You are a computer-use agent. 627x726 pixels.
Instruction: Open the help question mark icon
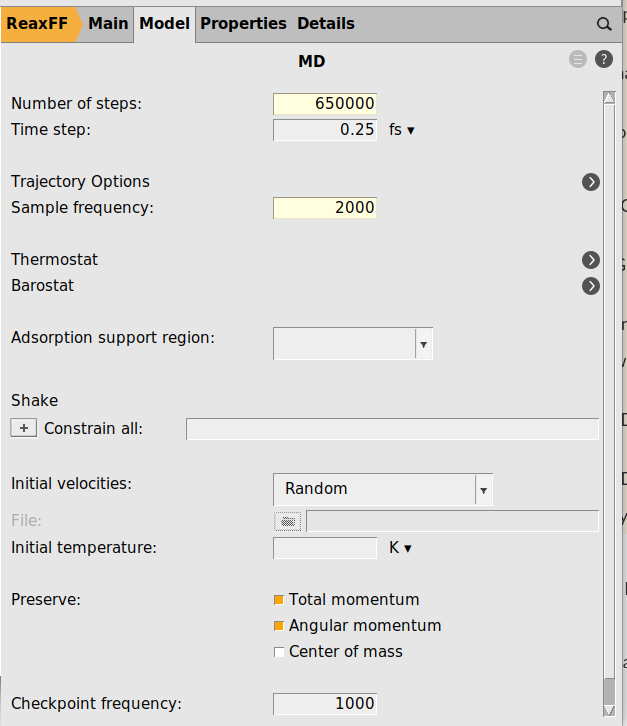tap(604, 60)
